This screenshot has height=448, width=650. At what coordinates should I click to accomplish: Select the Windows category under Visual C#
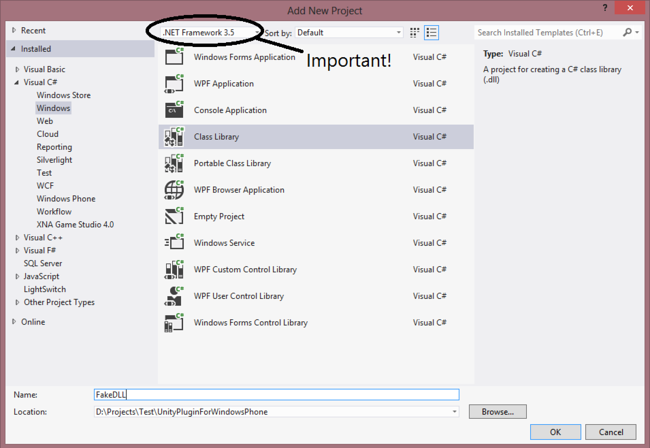pos(53,108)
